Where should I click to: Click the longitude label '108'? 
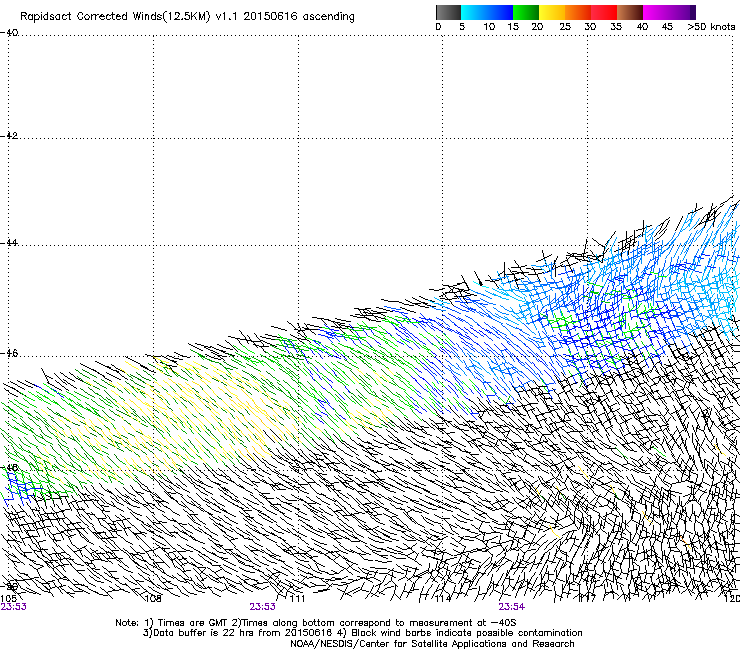(153, 599)
